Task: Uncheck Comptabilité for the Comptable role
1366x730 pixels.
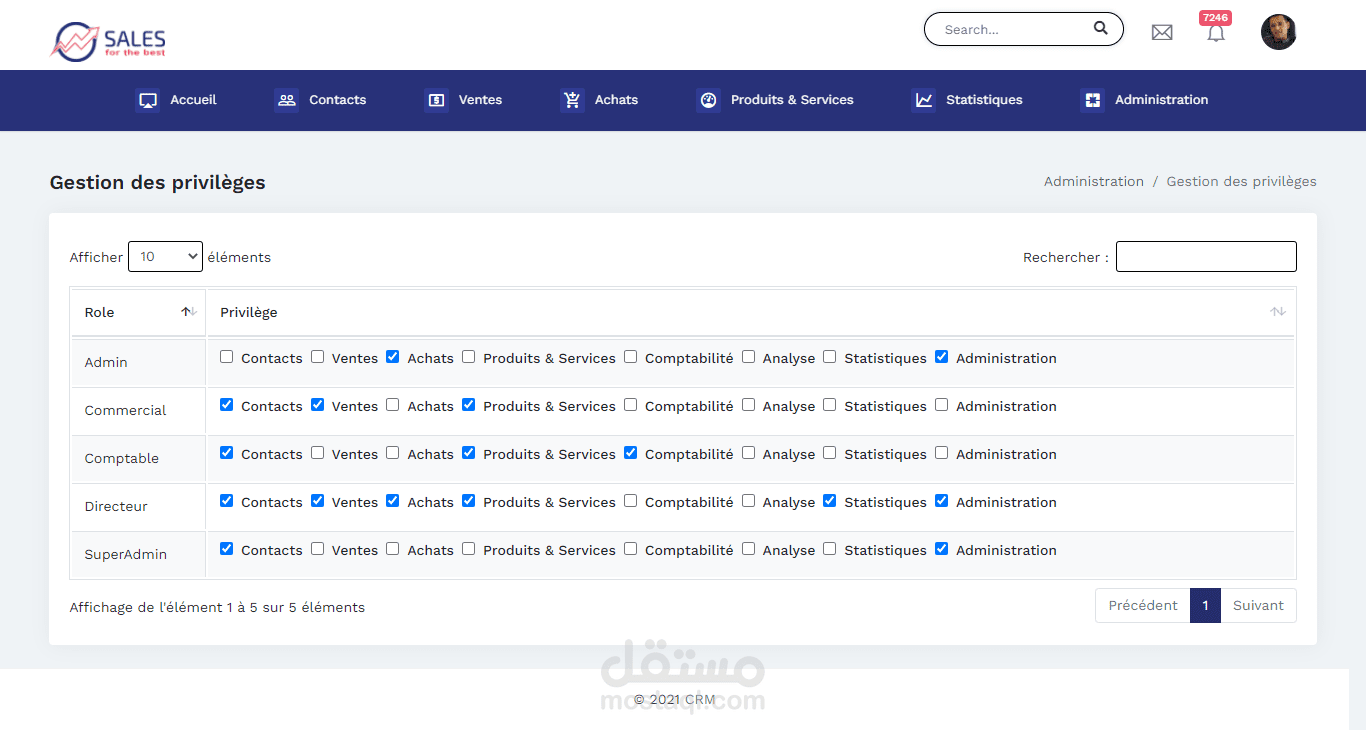Action: [630, 453]
